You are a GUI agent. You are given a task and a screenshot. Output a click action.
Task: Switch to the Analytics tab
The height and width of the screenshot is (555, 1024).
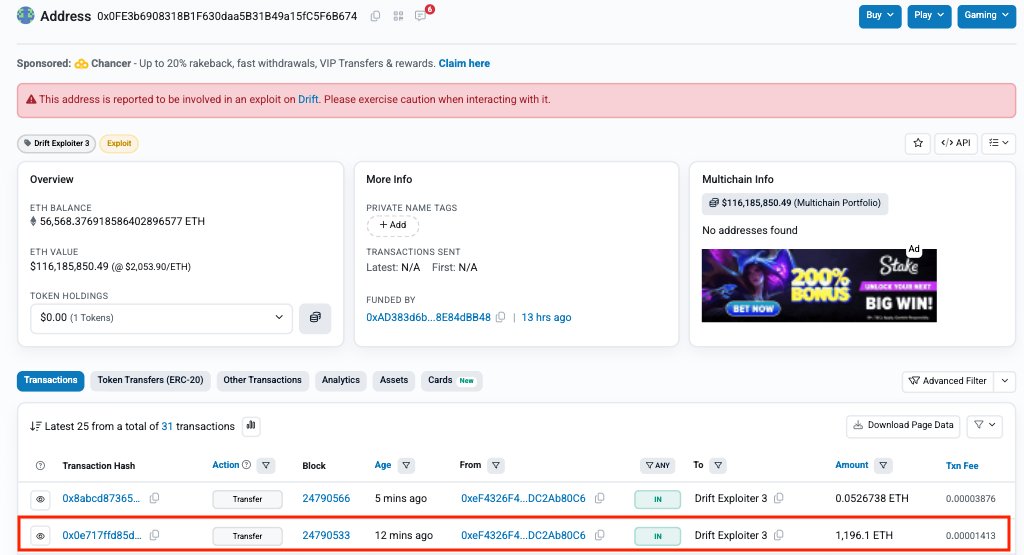click(341, 380)
